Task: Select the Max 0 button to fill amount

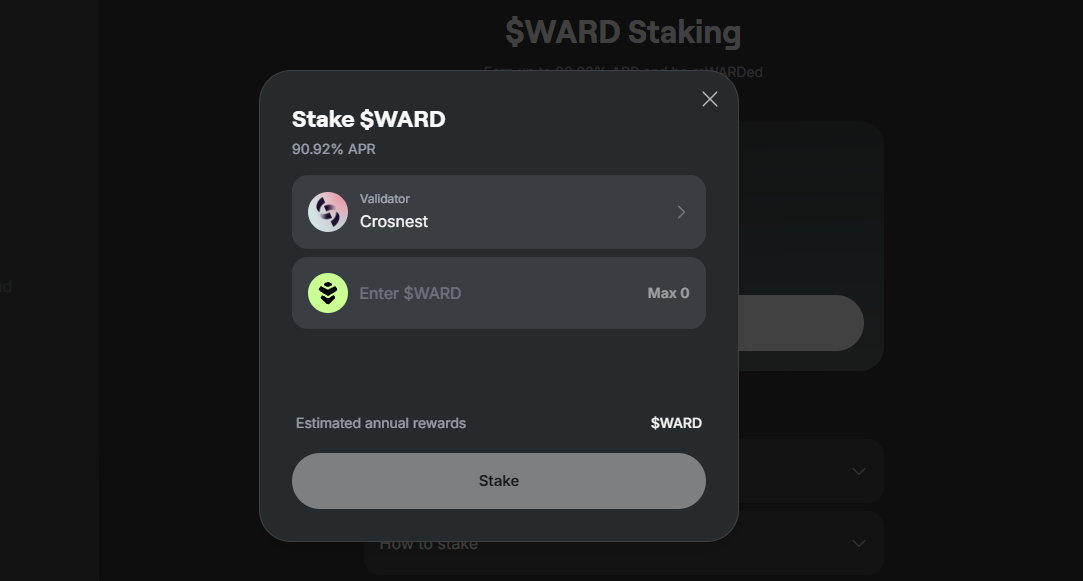Action: (668, 293)
